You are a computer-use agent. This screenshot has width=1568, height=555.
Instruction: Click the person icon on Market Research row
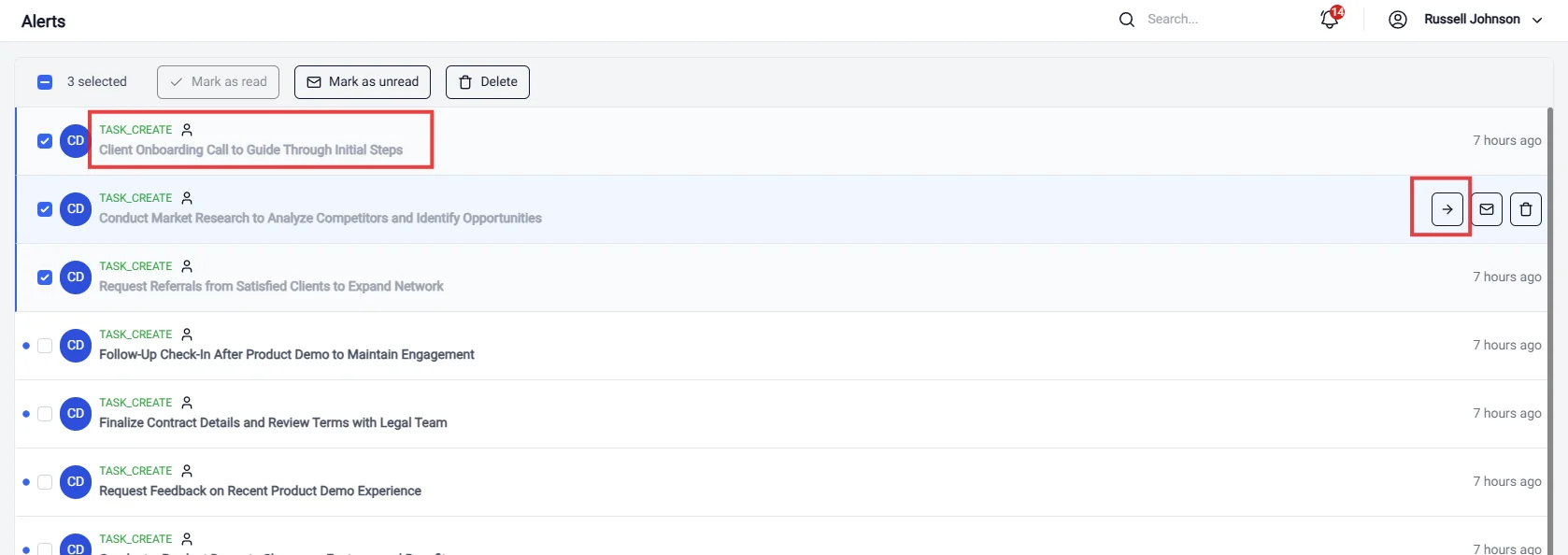click(187, 198)
